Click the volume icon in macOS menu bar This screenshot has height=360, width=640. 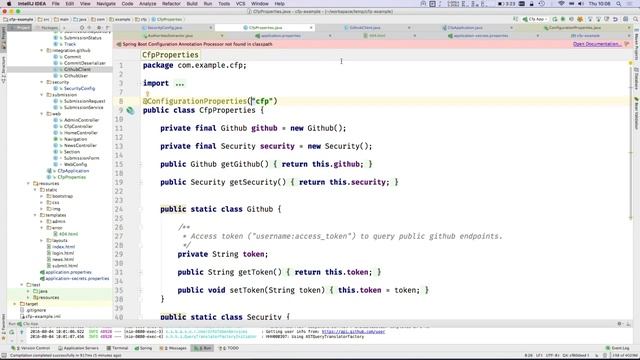click(x=581, y=4)
